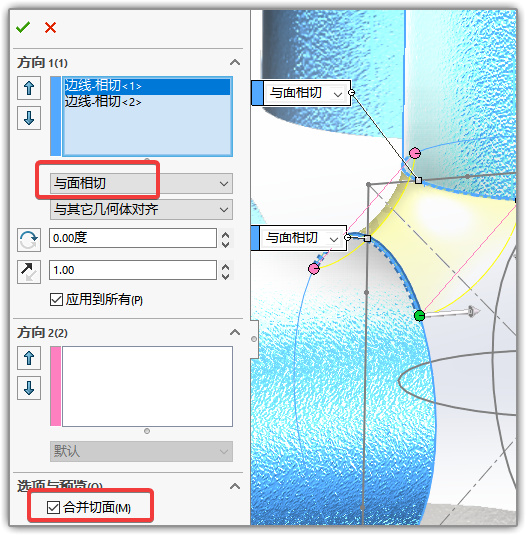Click the tangent length arrow icon
The width and height of the screenshot is (526, 535).
[x=29, y=272]
